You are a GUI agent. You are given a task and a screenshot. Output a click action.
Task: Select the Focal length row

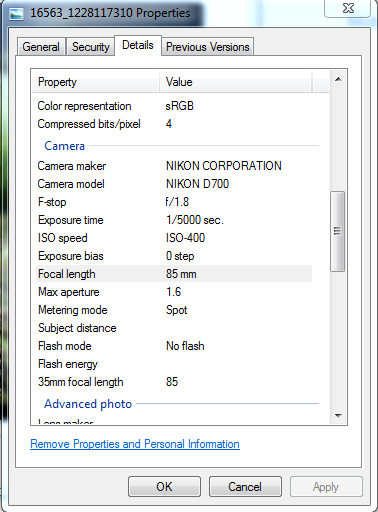(174, 274)
